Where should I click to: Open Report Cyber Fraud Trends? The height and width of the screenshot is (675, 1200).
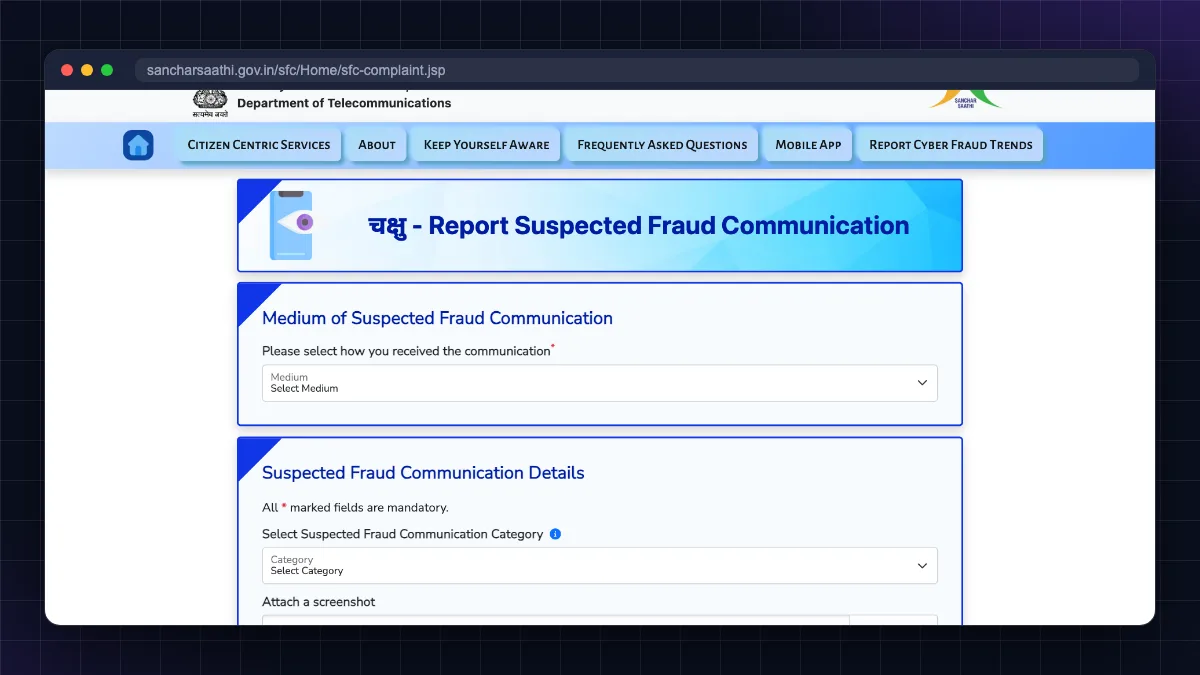pos(951,145)
